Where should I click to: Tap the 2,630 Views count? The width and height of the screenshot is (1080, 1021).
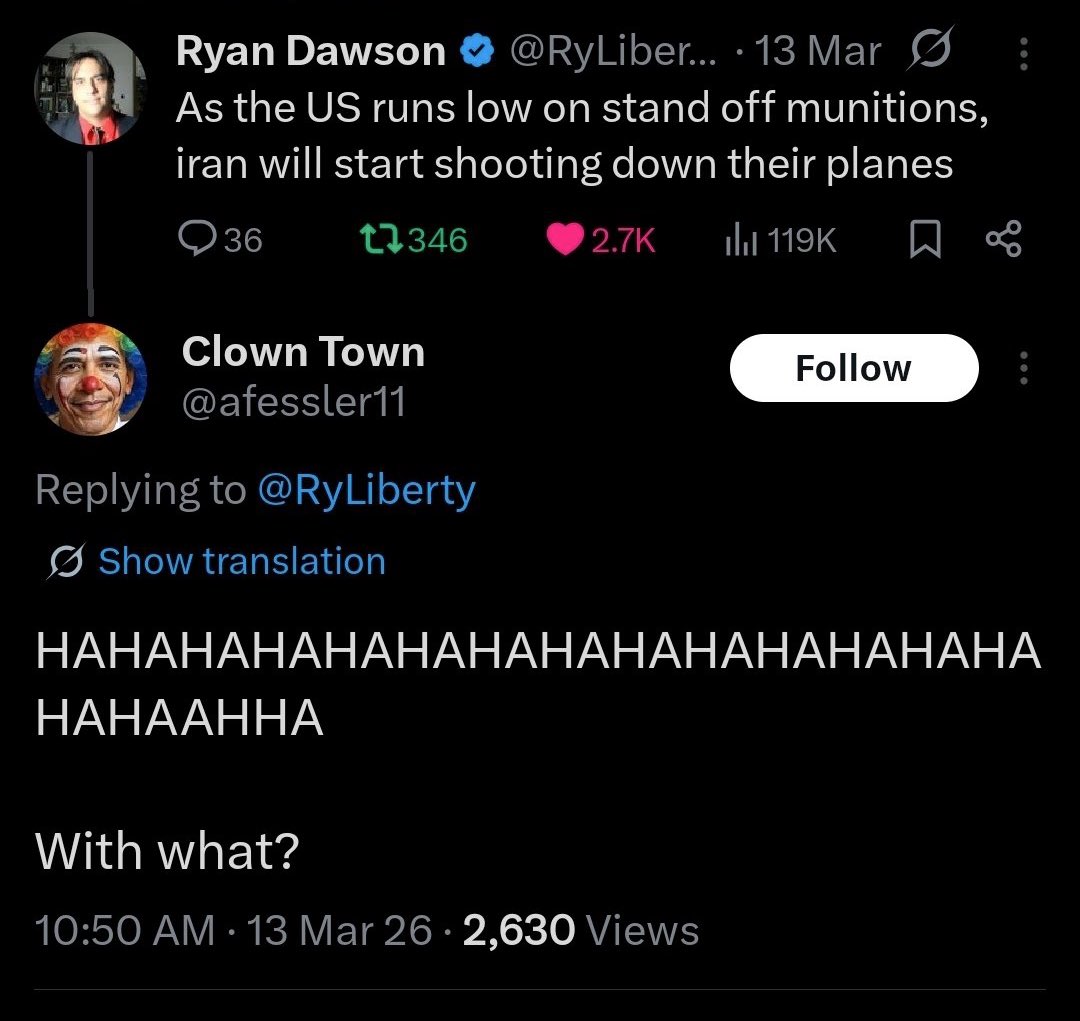click(581, 931)
